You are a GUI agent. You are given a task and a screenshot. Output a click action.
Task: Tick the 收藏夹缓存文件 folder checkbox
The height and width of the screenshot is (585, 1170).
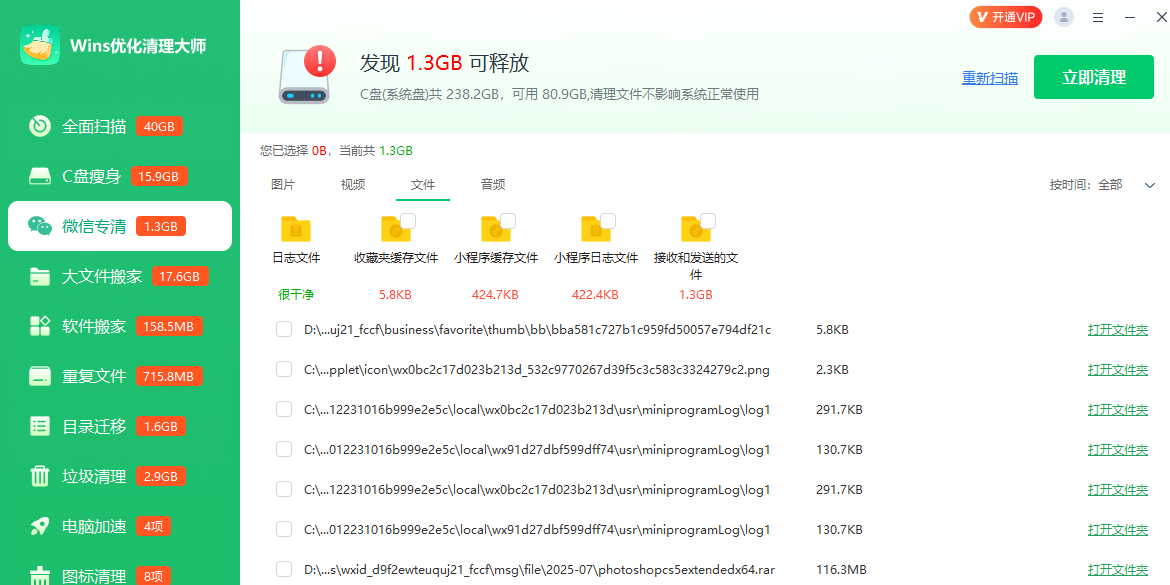[408, 221]
